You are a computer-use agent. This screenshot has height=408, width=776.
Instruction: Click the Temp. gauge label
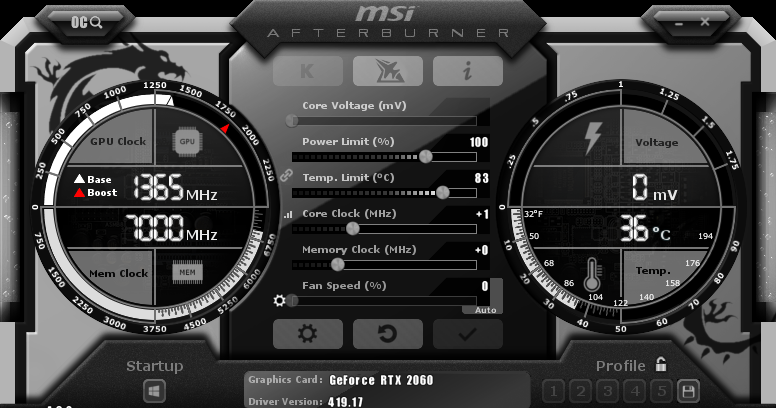coord(653,271)
